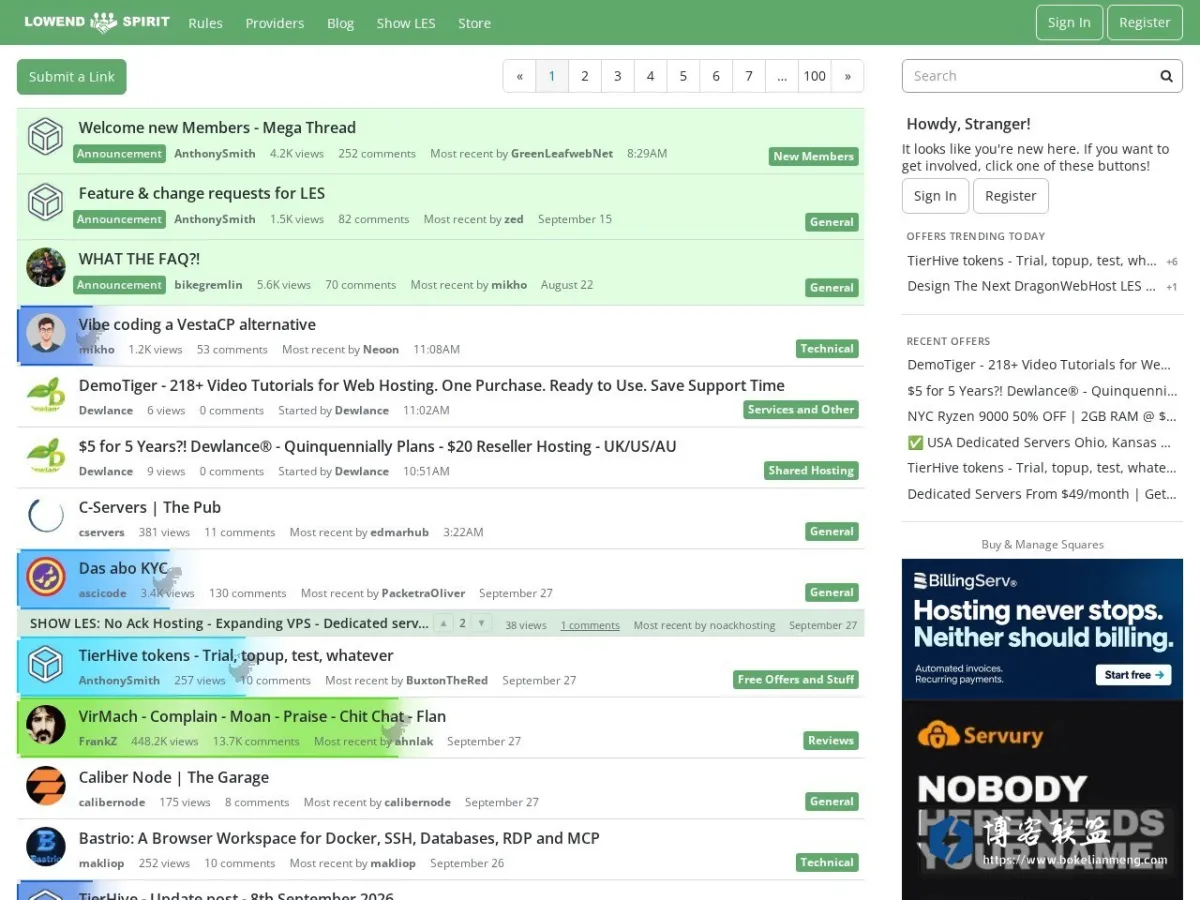Click Register under Howdy, Stranger
Viewport: 1200px width, 900px height.
point(1011,196)
